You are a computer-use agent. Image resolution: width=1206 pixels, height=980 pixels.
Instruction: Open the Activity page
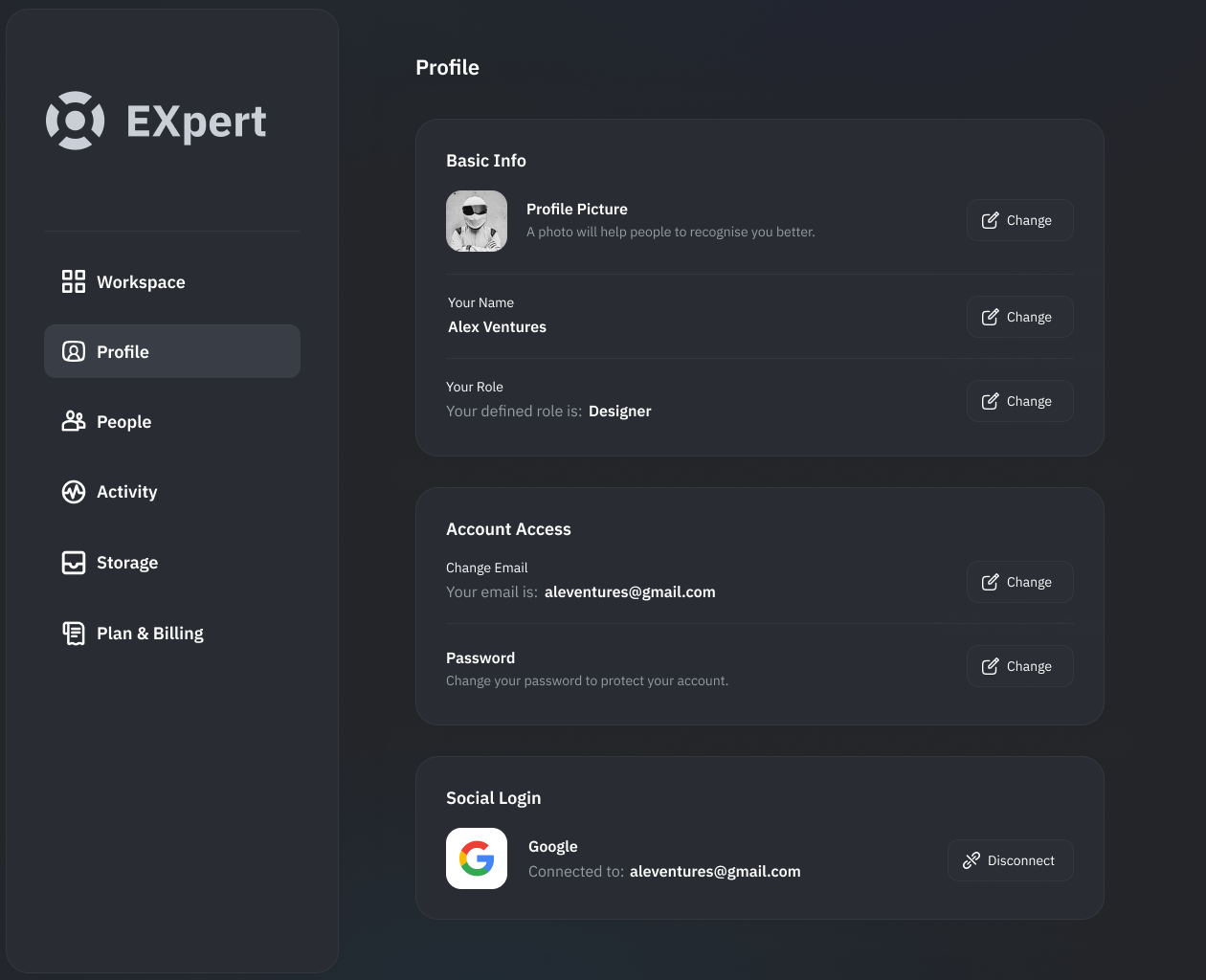click(127, 492)
